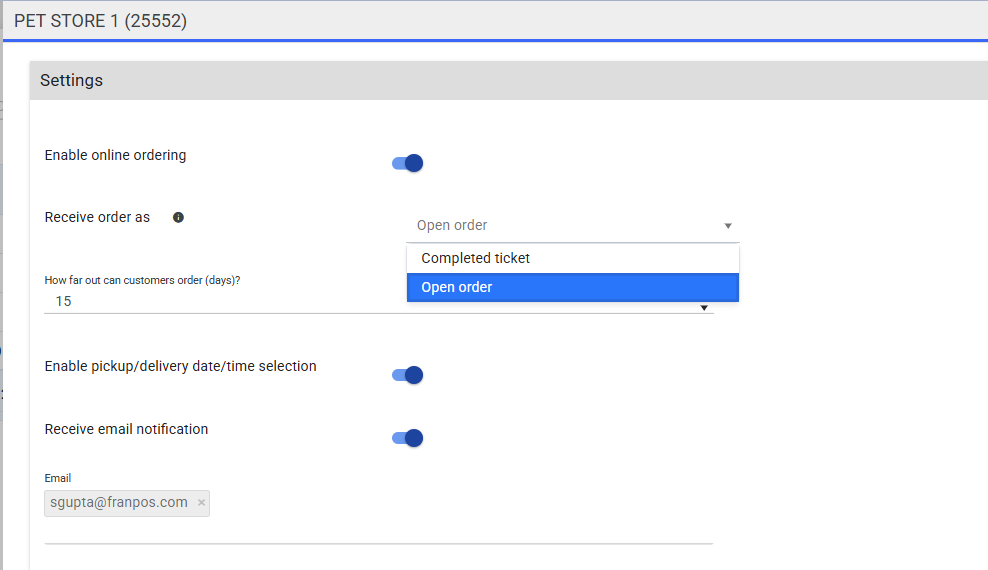The height and width of the screenshot is (570, 988).
Task: Click the Open order selected value field
Action: 560,226
